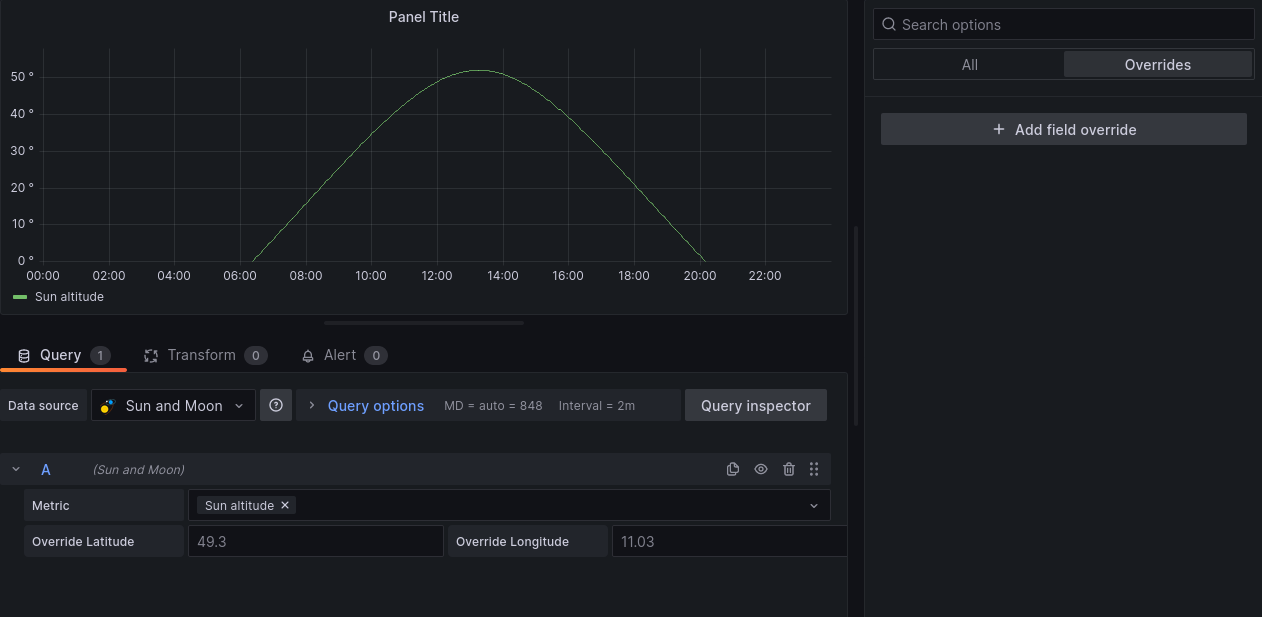This screenshot has width=1262, height=617.
Task: Duplicate query A with copy icon
Action: coord(733,469)
